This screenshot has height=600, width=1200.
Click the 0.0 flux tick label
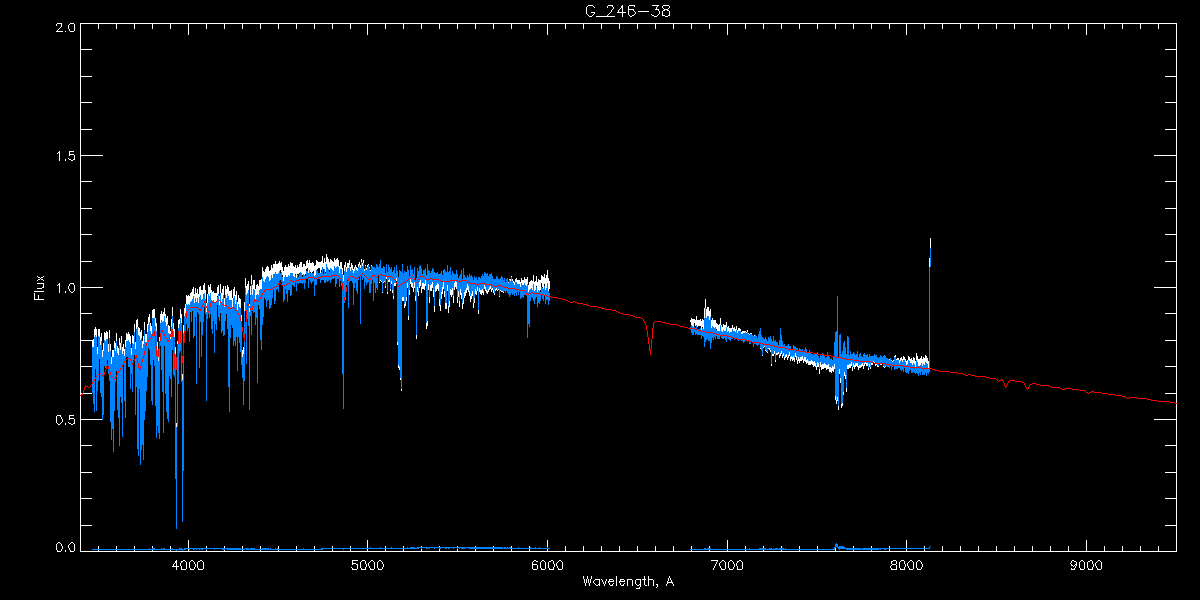(65, 548)
